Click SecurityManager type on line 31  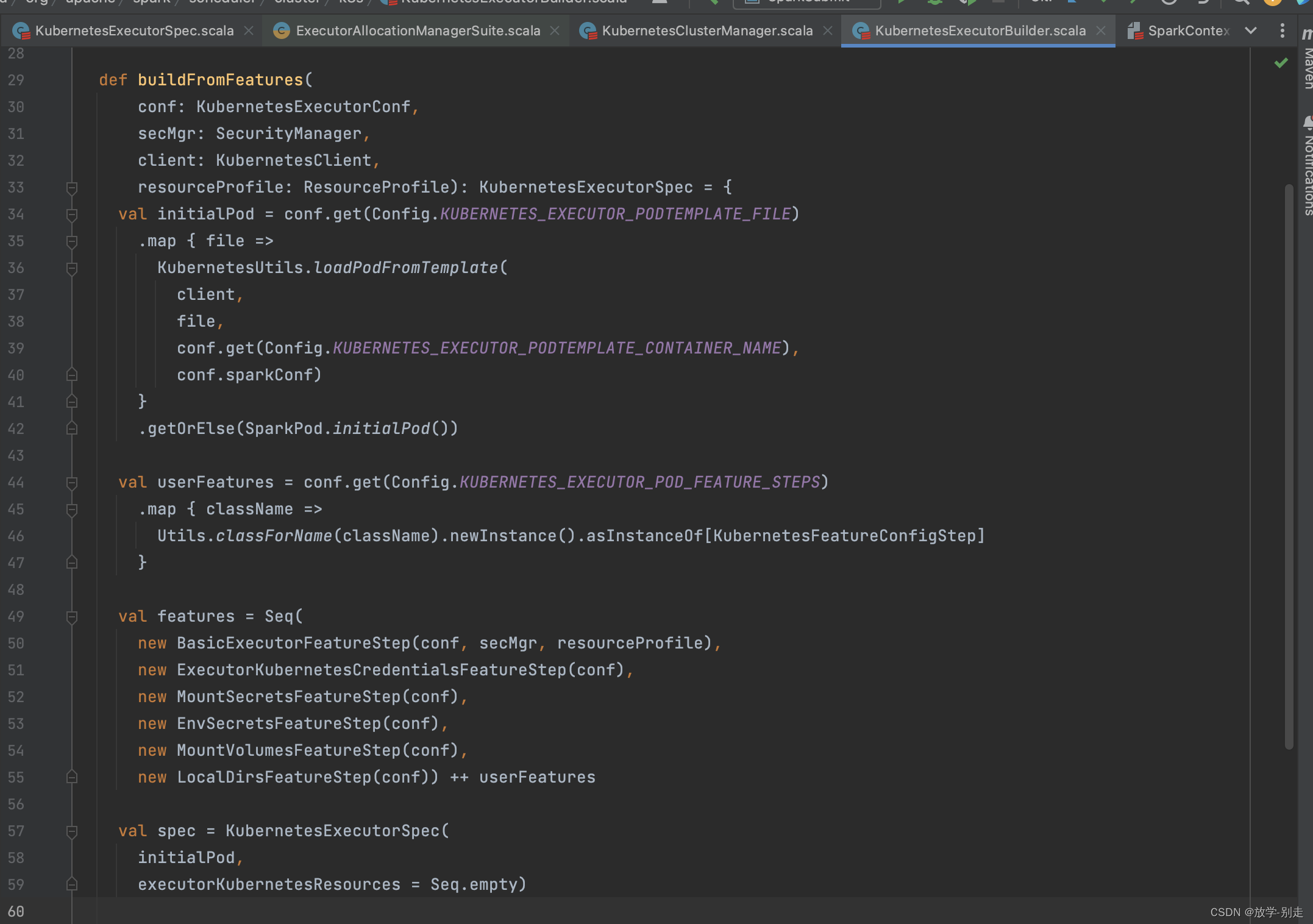click(x=289, y=133)
